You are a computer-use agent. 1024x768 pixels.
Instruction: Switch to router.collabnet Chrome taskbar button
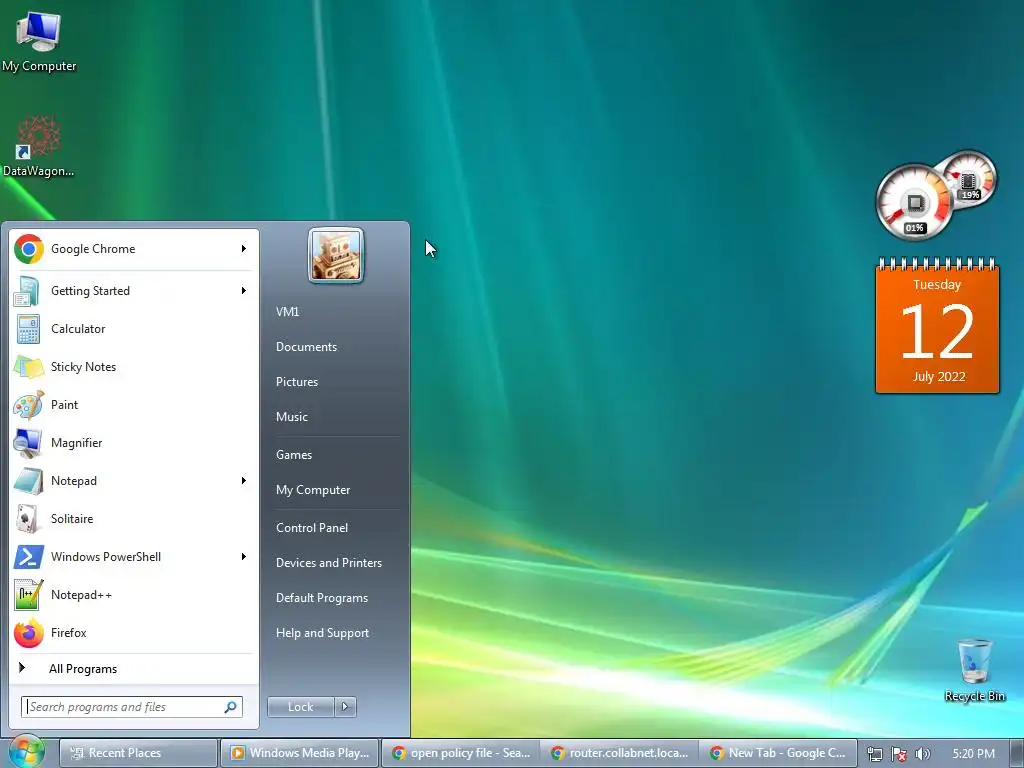click(x=619, y=753)
